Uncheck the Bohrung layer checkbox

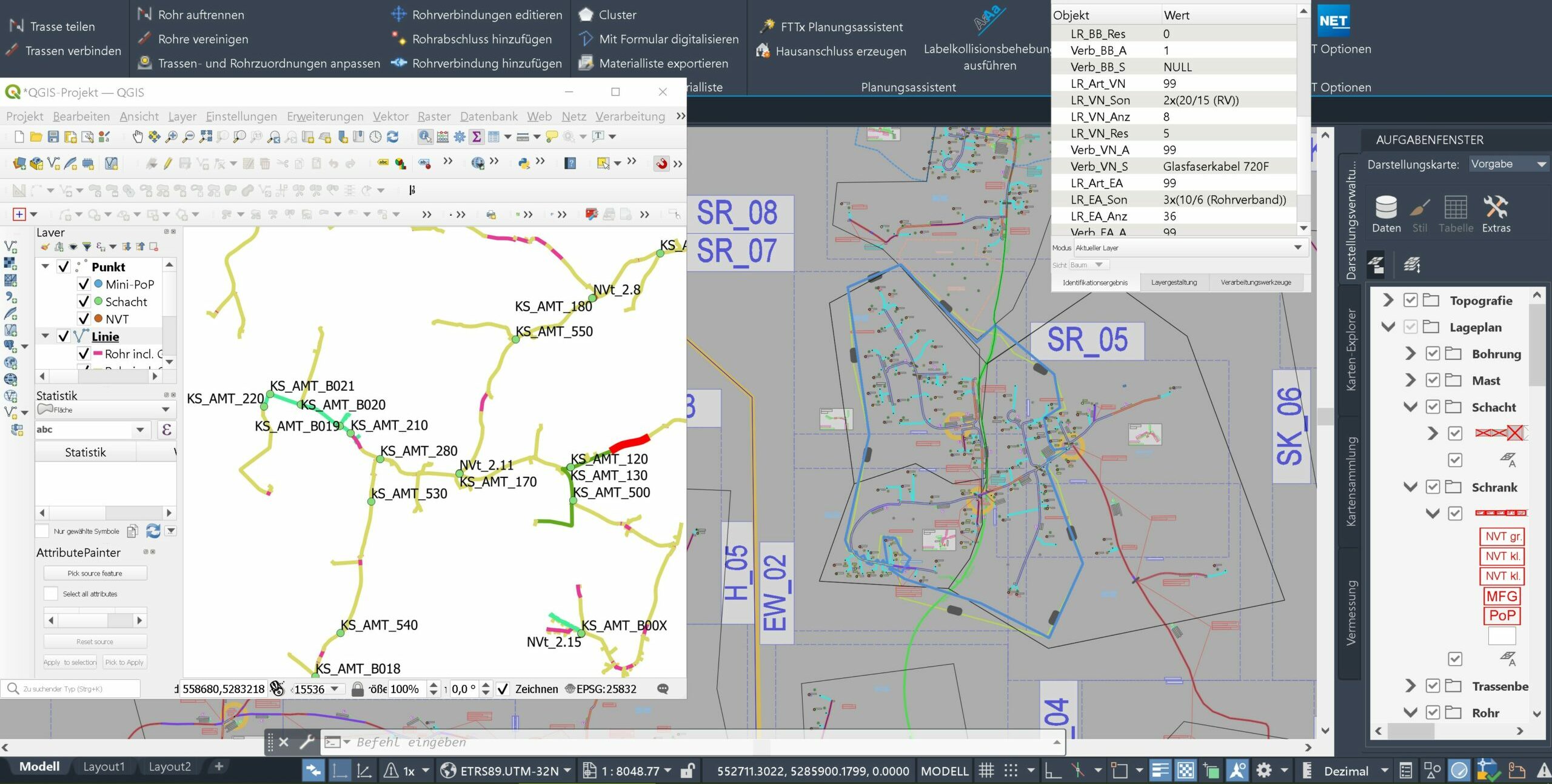pyautogui.click(x=1433, y=354)
